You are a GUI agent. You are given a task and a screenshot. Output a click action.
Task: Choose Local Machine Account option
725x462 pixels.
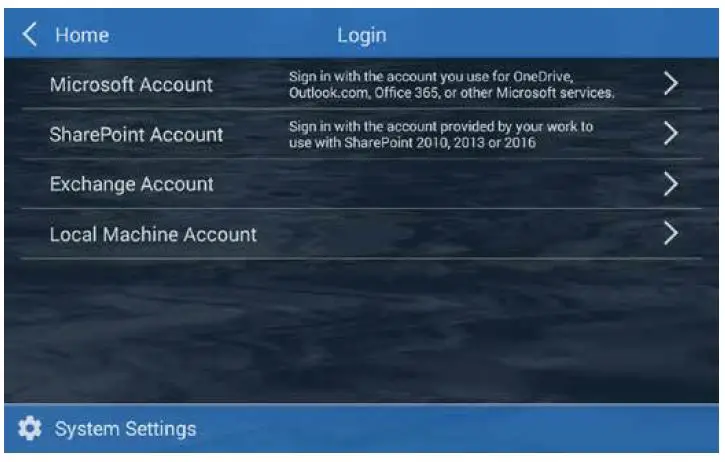153,234
